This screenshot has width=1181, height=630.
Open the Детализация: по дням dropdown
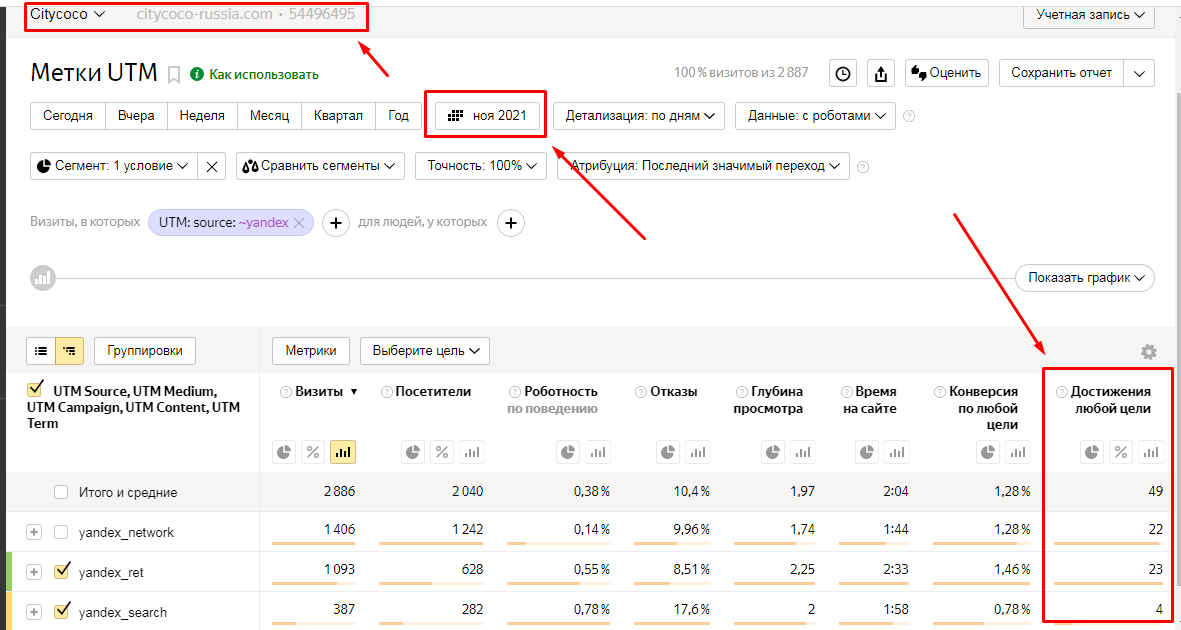pyautogui.click(x=639, y=116)
